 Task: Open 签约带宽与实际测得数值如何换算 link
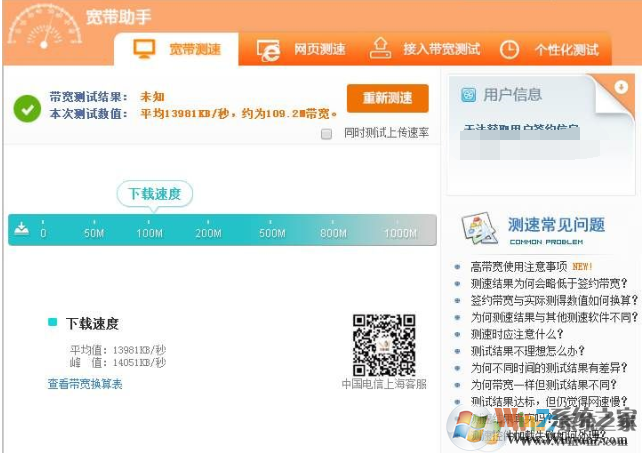pos(554,301)
